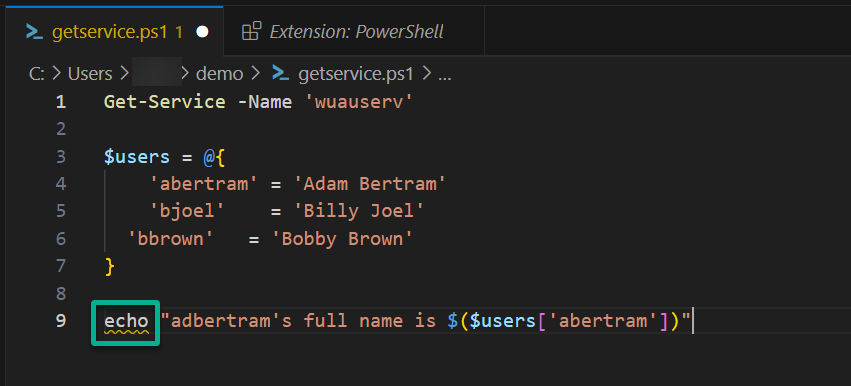Click the chevron after the demo breadcrumb
851x386 pixels.
pos(257,73)
